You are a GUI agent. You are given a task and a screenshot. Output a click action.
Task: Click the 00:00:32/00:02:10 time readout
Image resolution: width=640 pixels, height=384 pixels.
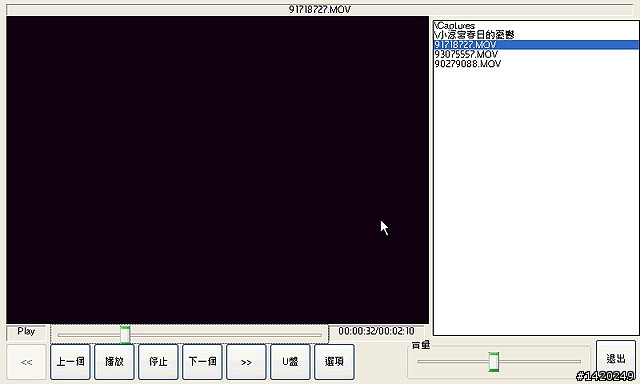(376, 331)
